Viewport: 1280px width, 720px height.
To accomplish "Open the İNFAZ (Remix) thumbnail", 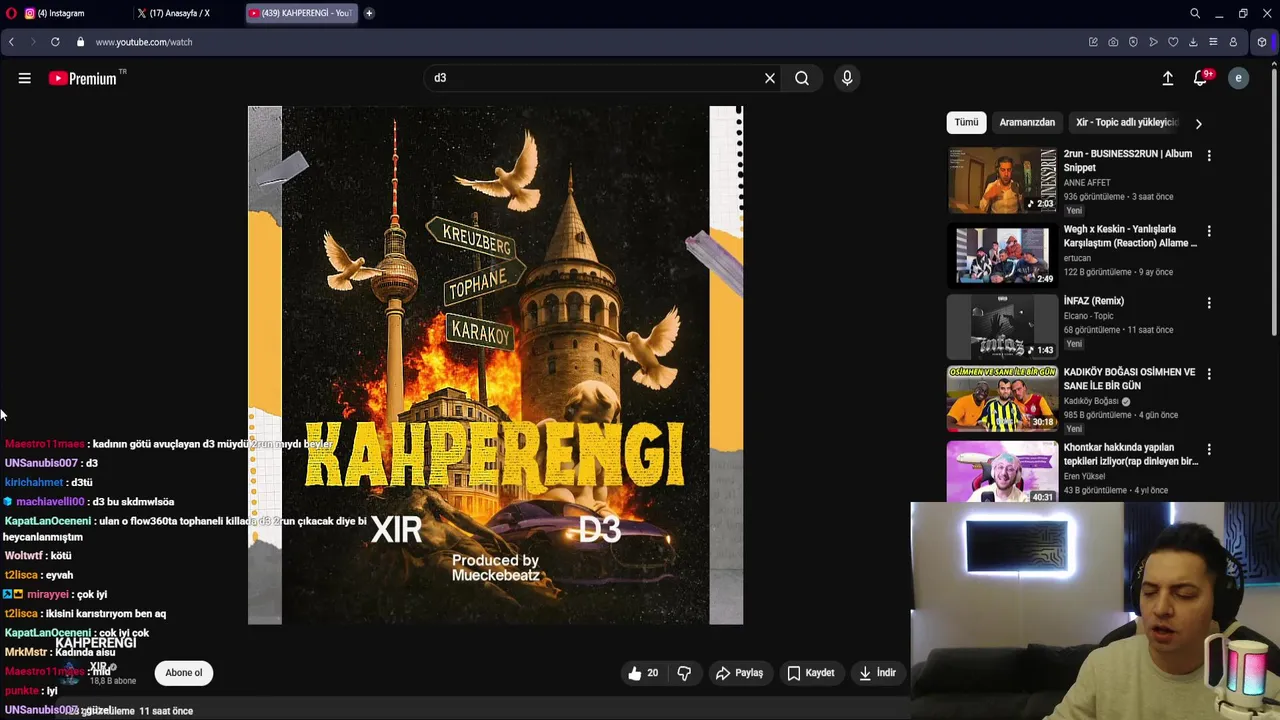I will pyautogui.click(x=1002, y=326).
